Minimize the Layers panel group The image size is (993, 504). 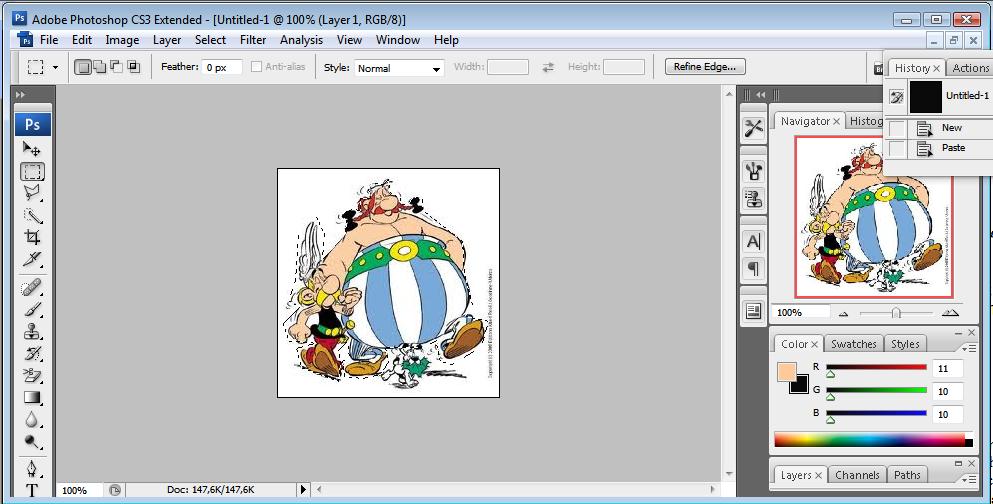point(958,463)
